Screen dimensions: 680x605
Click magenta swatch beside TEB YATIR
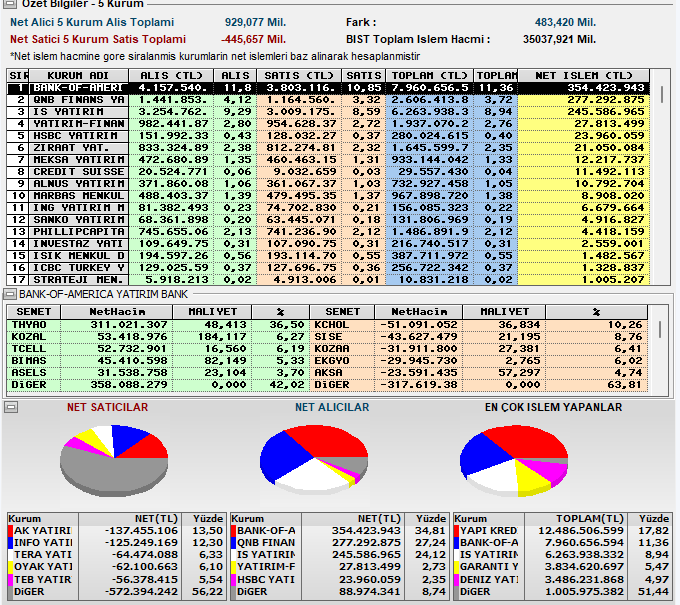click(10, 580)
